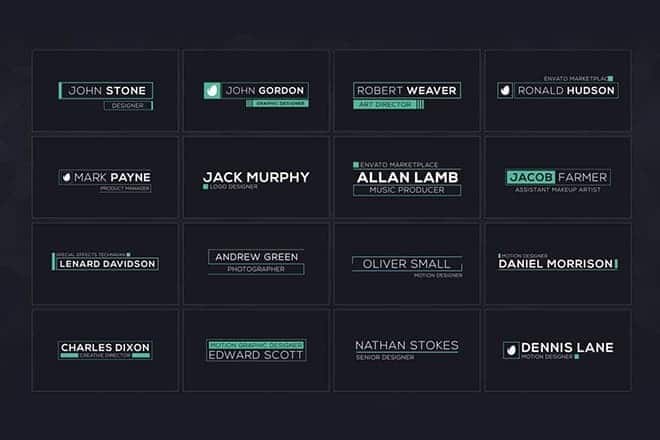The width and height of the screenshot is (660, 440).
Task: Pick the Daniel Morrison title thumbnail
Action: point(557,263)
